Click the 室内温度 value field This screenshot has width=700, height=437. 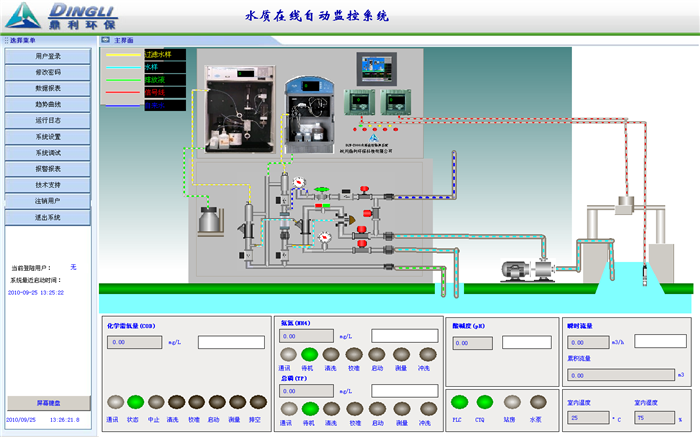click(586, 417)
